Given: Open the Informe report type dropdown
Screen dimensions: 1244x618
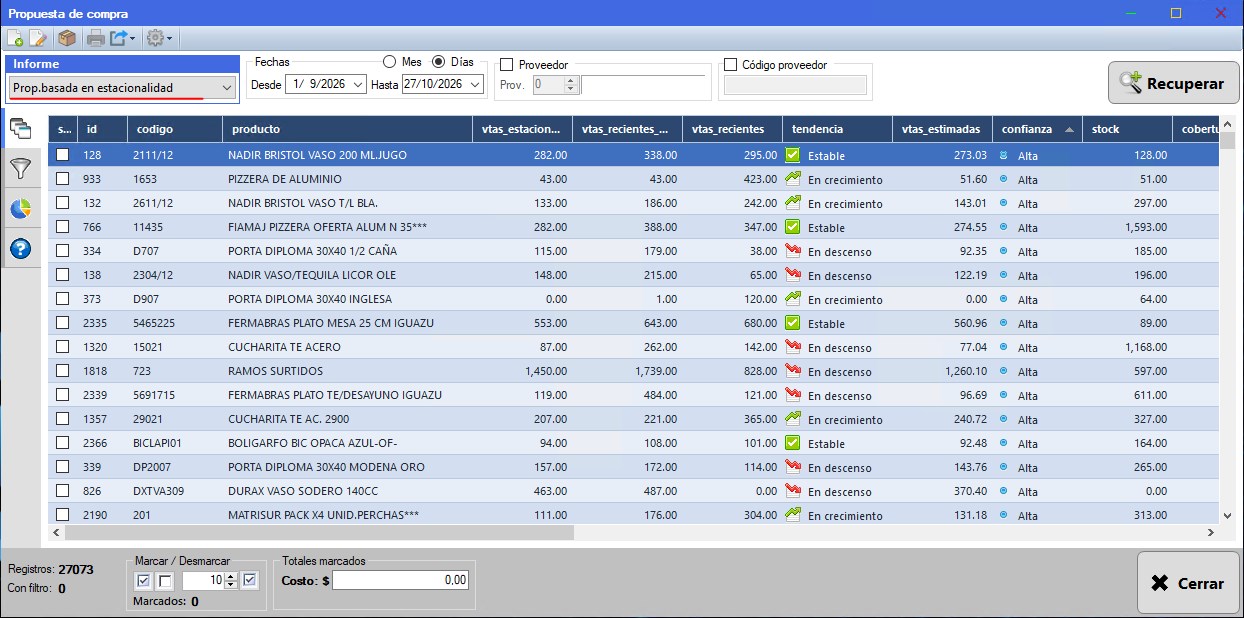Looking at the screenshot, I should pyautogui.click(x=123, y=88).
